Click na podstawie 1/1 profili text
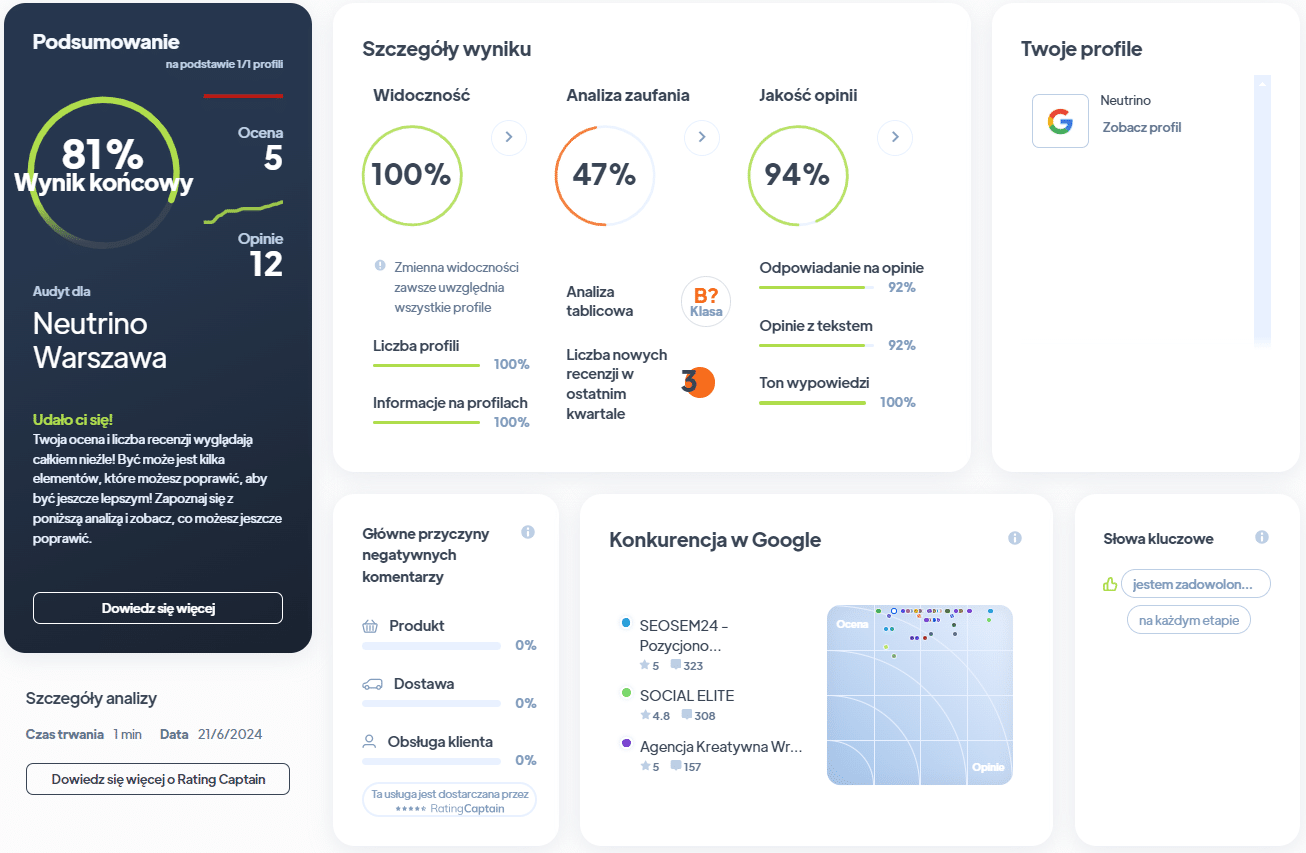The image size is (1306, 853). point(225,64)
